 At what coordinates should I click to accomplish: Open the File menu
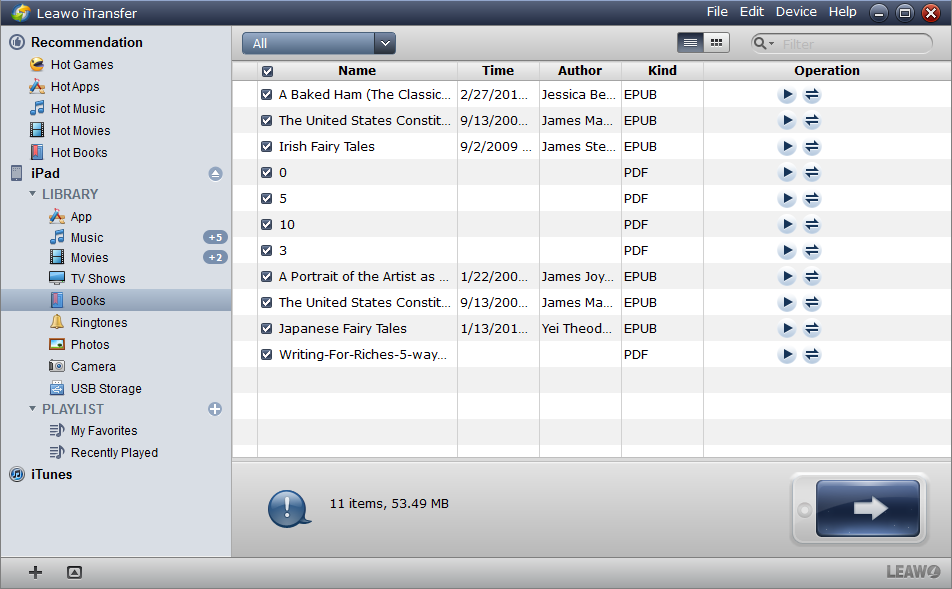click(717, 11)
